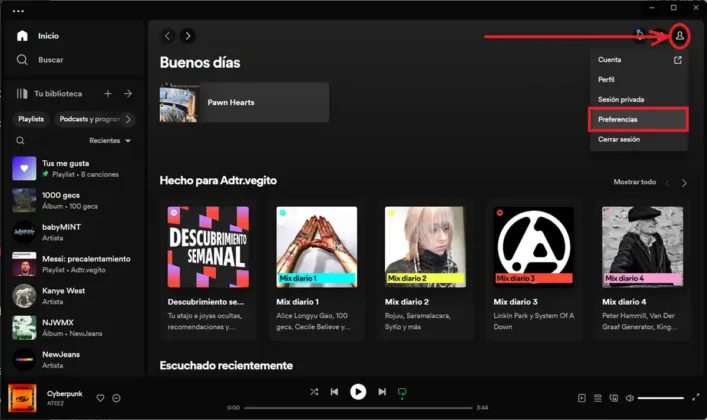Maximize the Spotify window
This screenshot has width=707, height=420.
674,8
